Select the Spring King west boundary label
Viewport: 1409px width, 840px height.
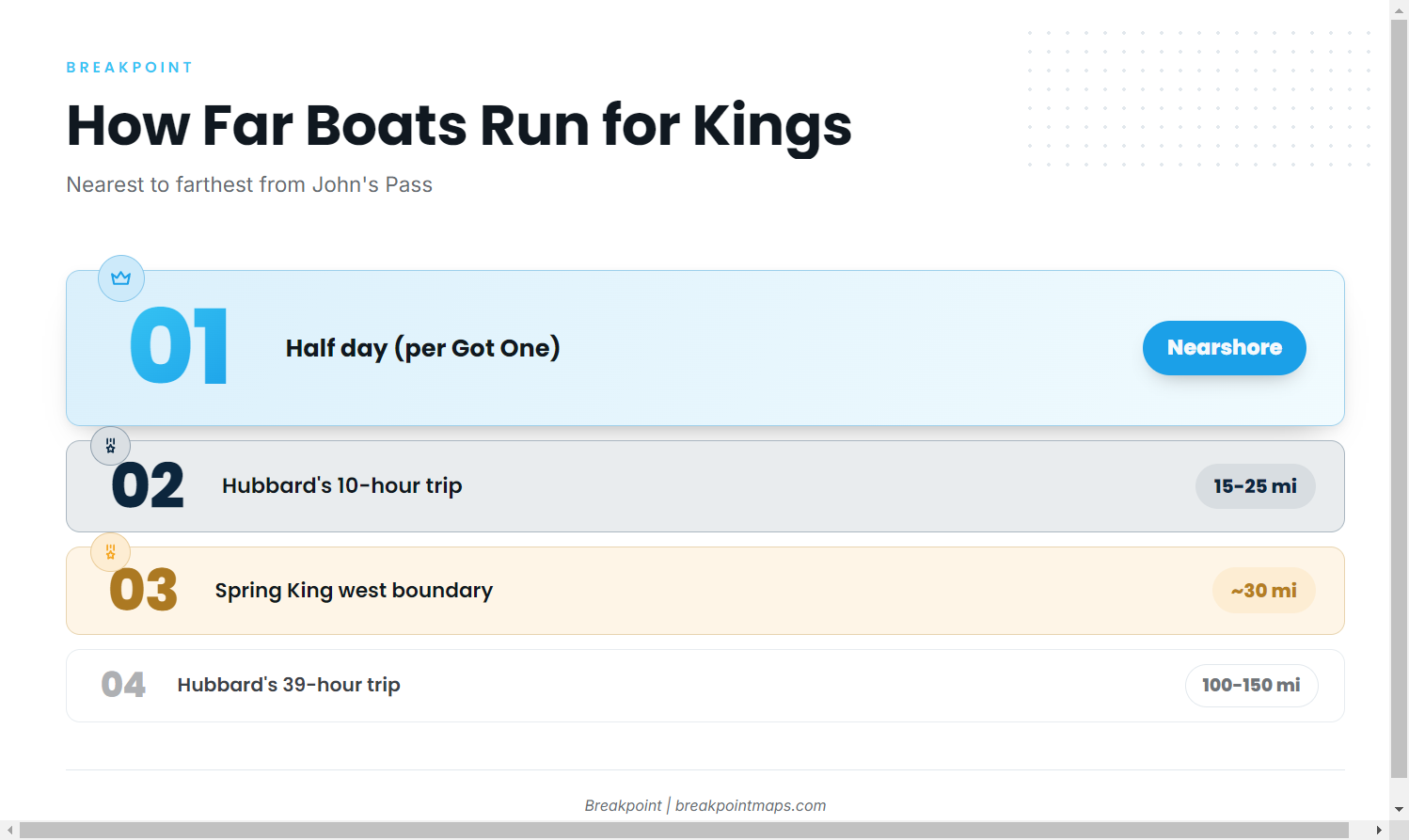pyautogui.click(x=354, y=590)
